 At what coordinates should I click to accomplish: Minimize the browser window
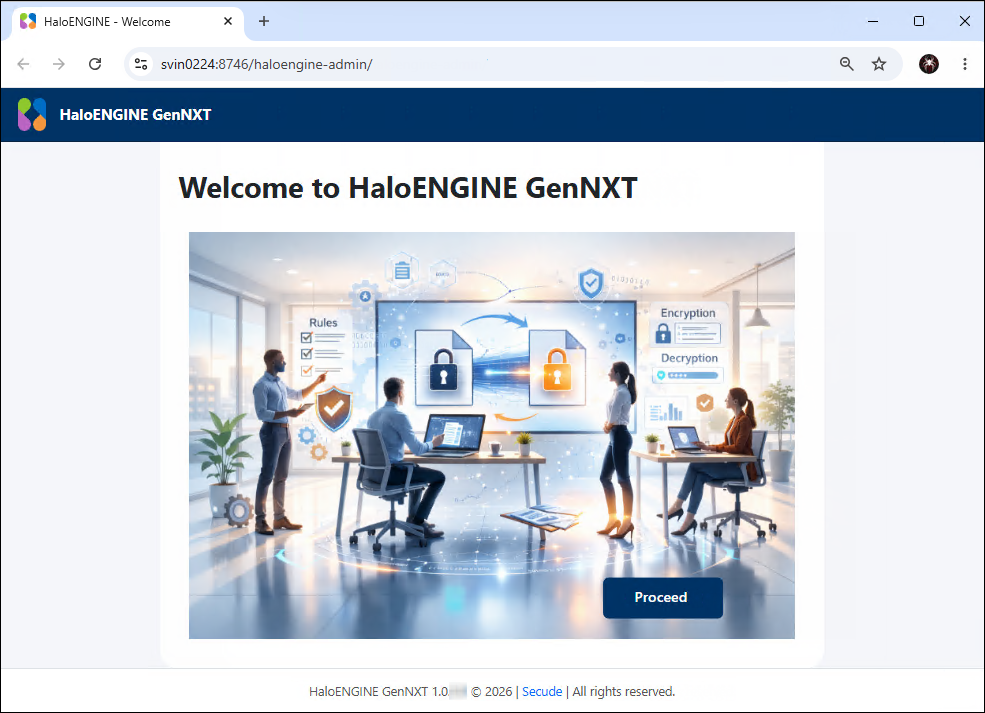[873, 21]
